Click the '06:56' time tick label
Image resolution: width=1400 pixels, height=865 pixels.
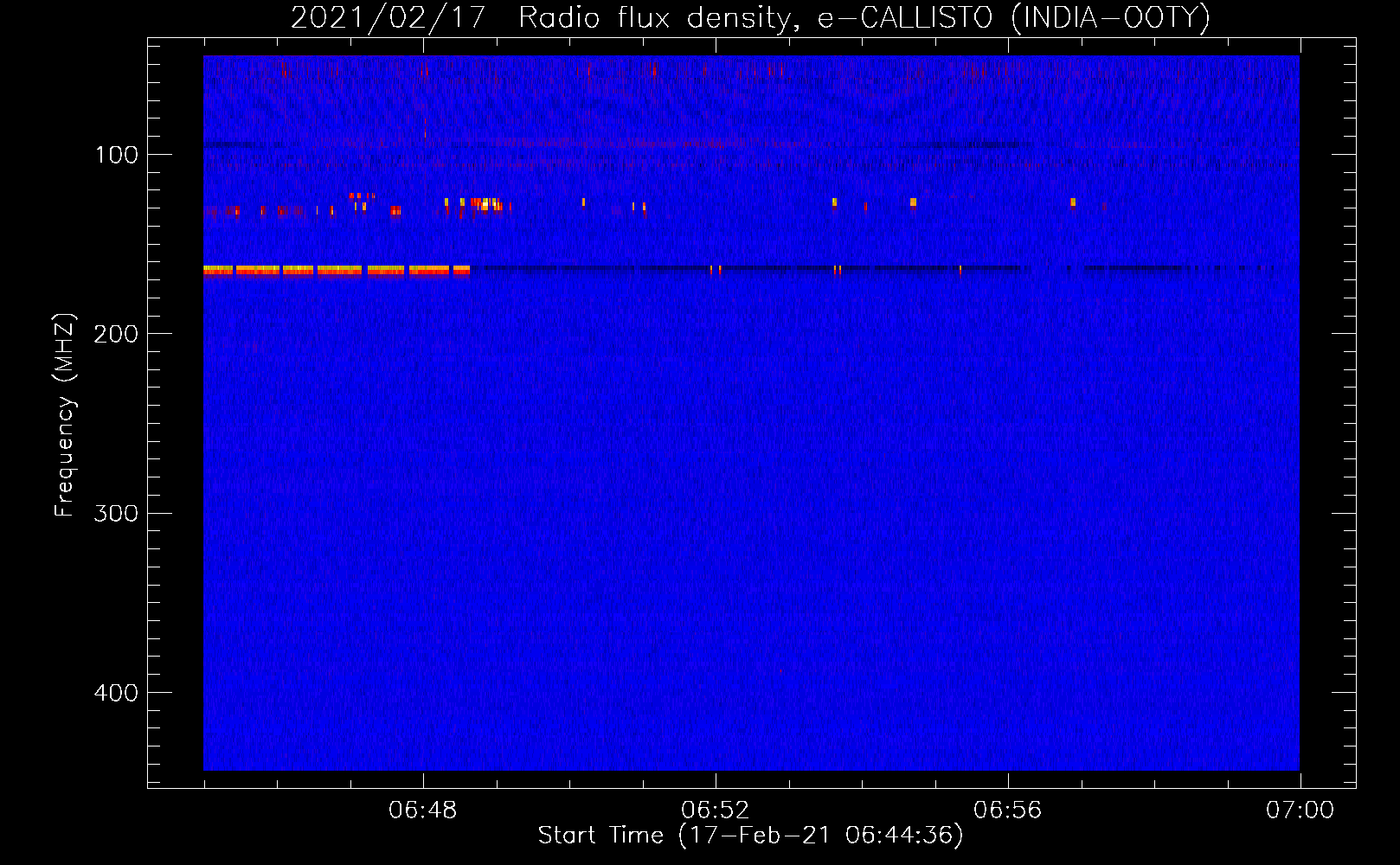click(x=1007, y=811)
